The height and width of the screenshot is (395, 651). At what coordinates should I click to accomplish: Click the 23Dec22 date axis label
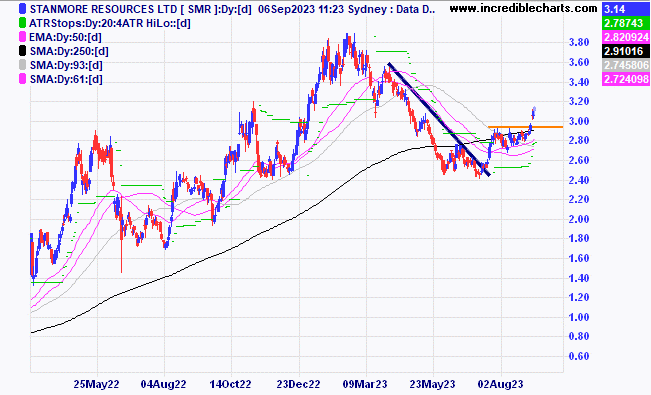click(298, 384)
